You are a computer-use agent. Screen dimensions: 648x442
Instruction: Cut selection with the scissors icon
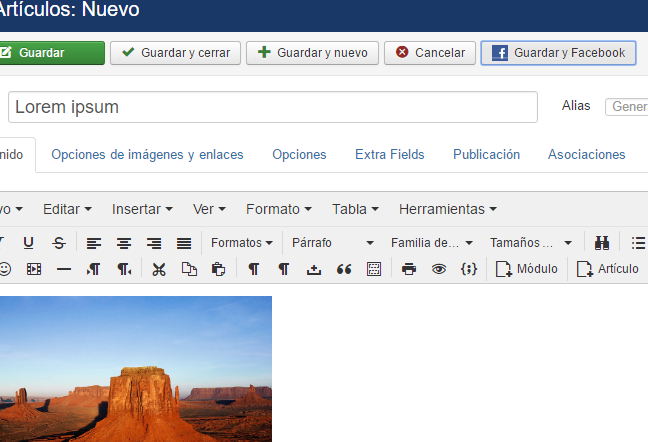click(159, 269)
